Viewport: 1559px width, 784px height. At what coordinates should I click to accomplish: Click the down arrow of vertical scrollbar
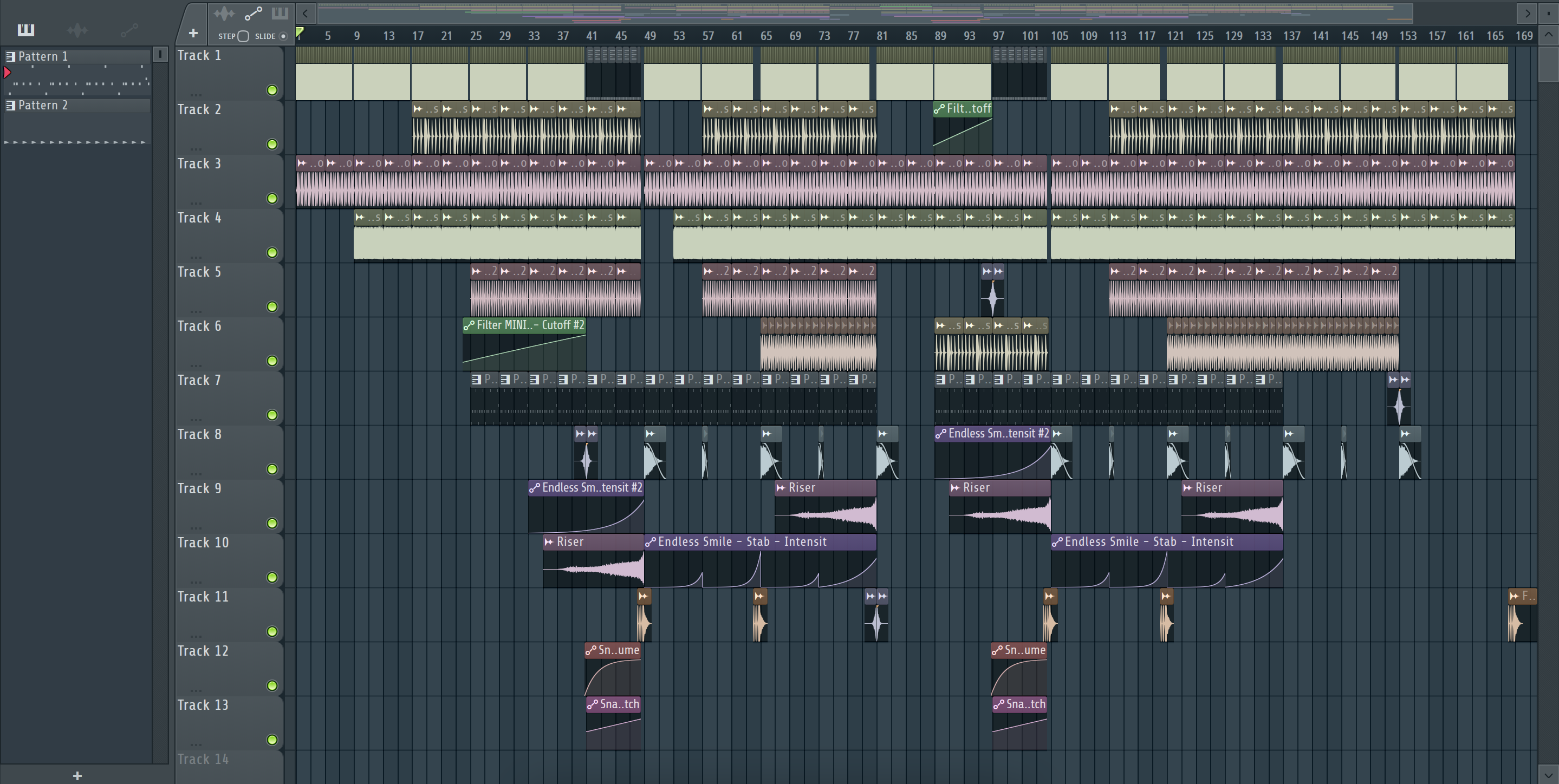pyautogui.click(x=1548, y=774)
